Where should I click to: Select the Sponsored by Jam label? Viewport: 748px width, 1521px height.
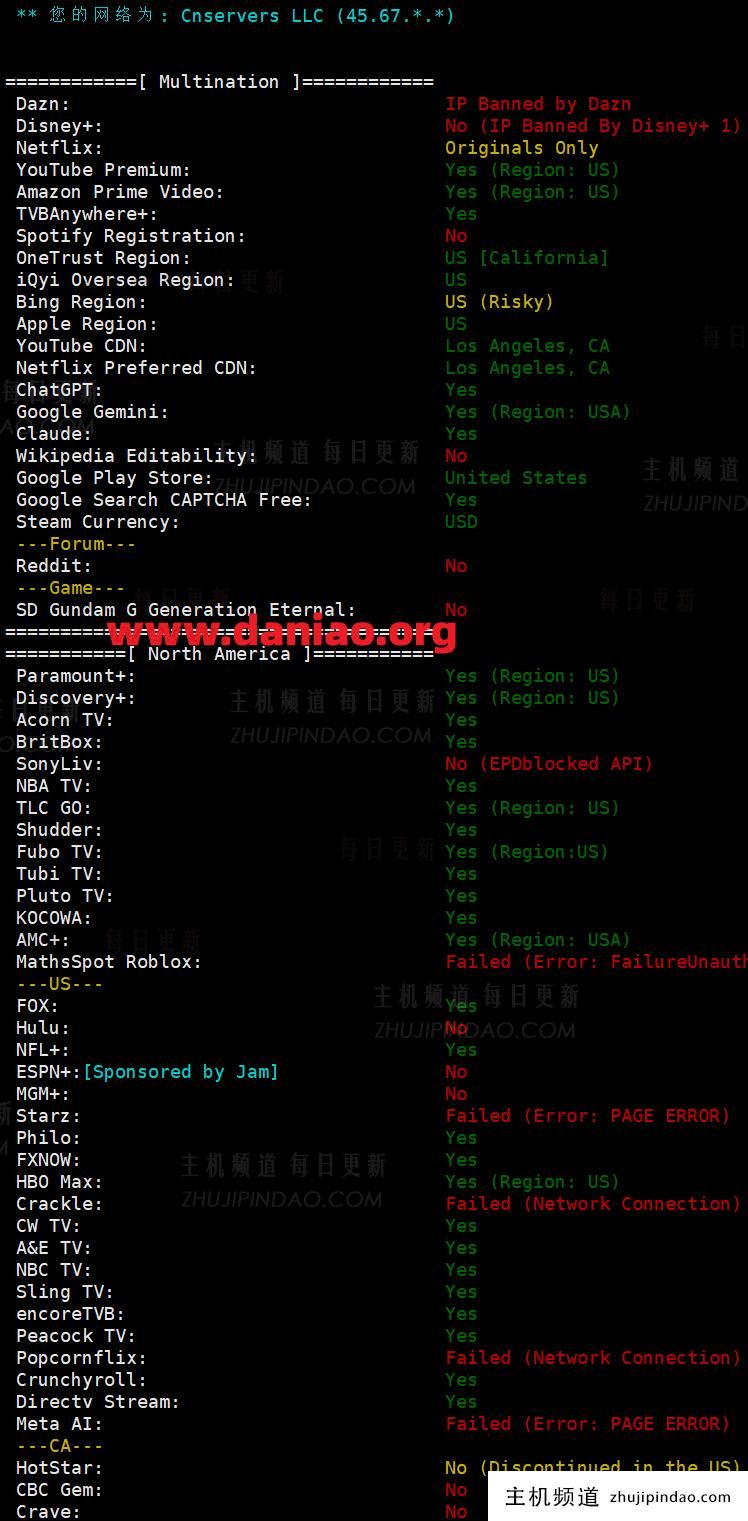[x=180, y=1072]
